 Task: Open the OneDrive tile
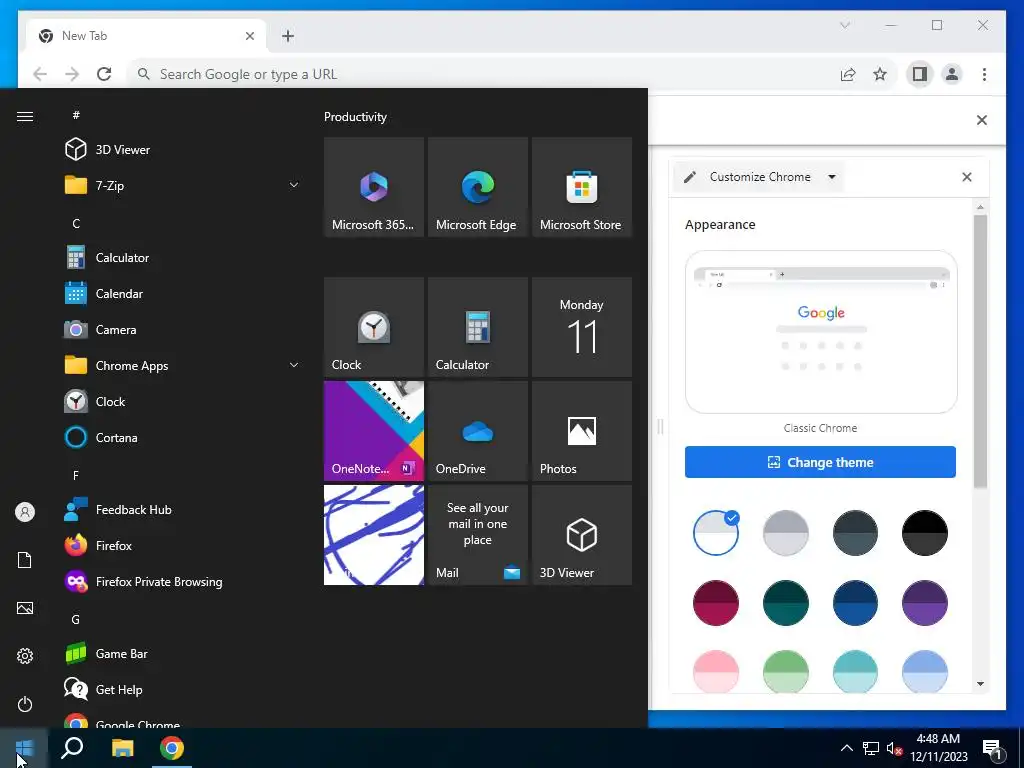tap(477, 431)
